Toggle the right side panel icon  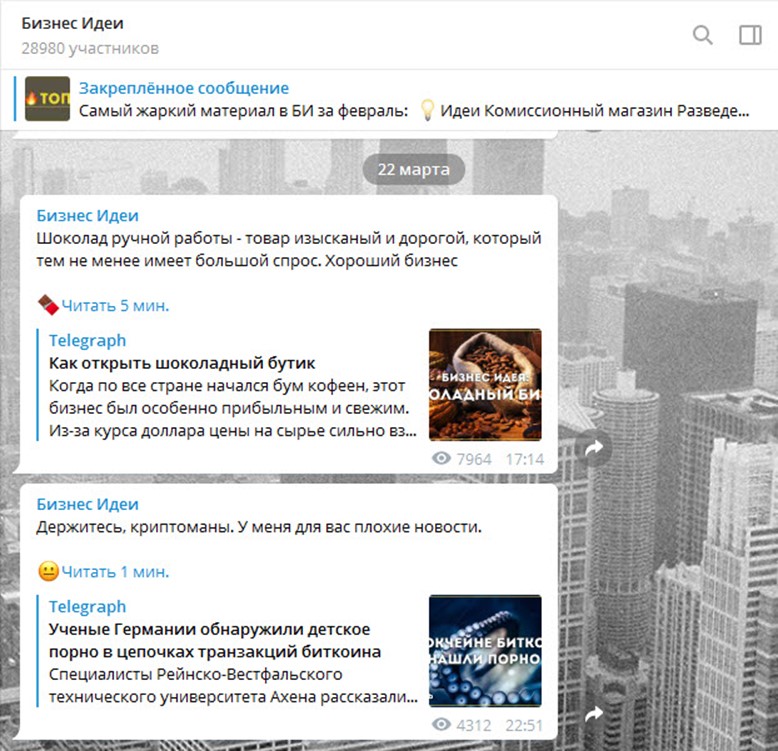(750, 35)
